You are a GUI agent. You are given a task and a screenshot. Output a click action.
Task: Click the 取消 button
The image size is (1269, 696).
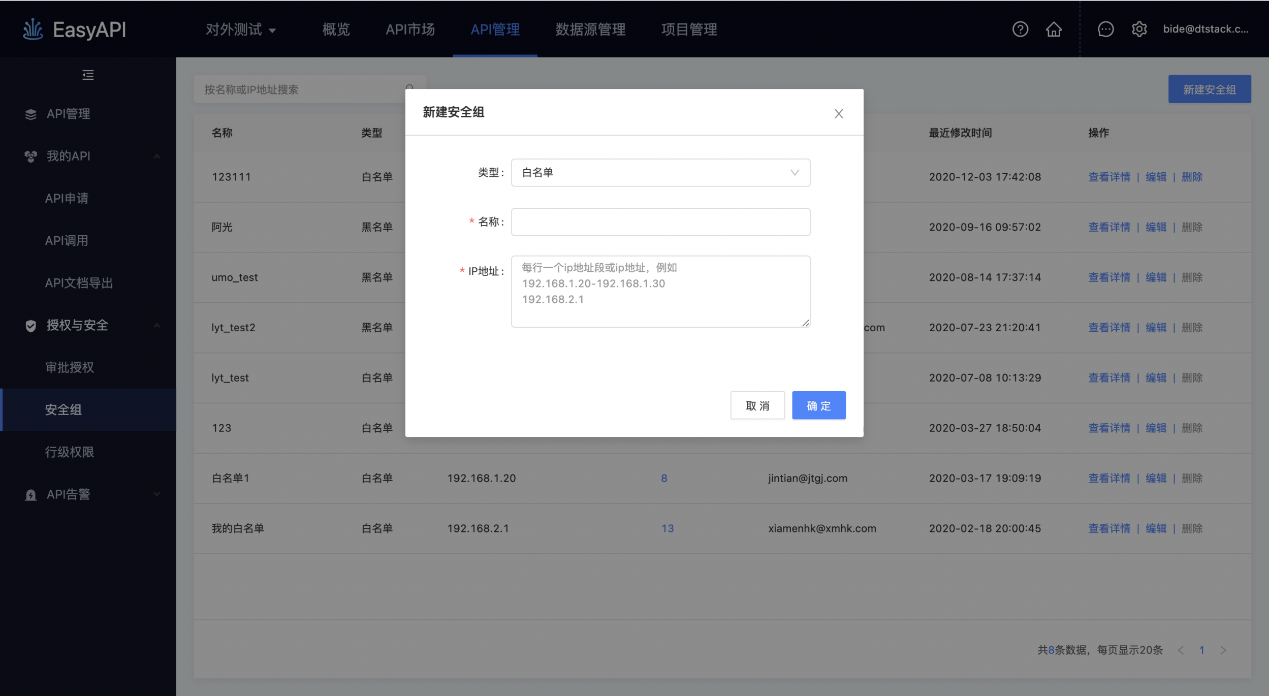[x=757, y=405]
